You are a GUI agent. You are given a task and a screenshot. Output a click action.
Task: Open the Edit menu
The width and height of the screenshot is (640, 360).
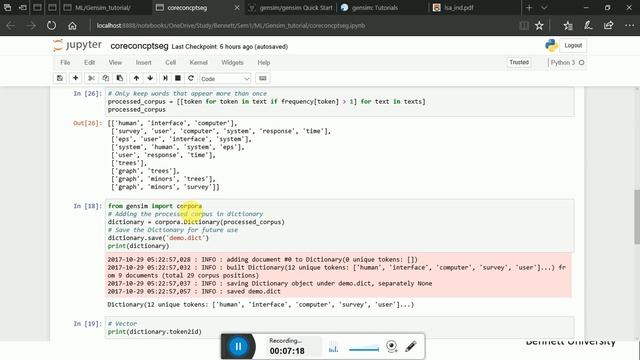click(89, 62)
